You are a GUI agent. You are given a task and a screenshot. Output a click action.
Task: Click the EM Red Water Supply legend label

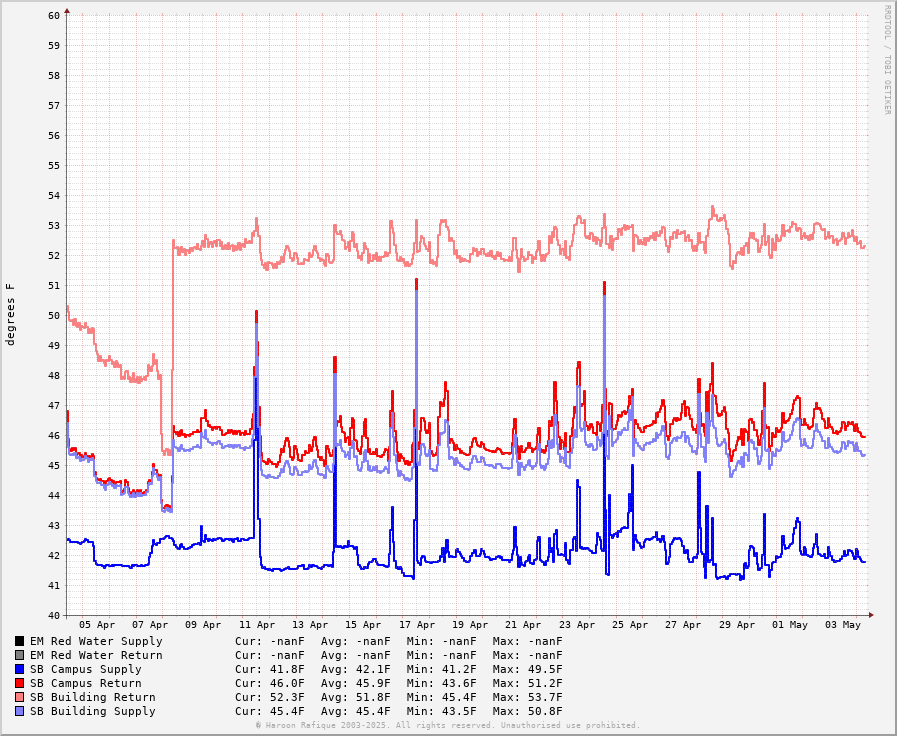95,641
